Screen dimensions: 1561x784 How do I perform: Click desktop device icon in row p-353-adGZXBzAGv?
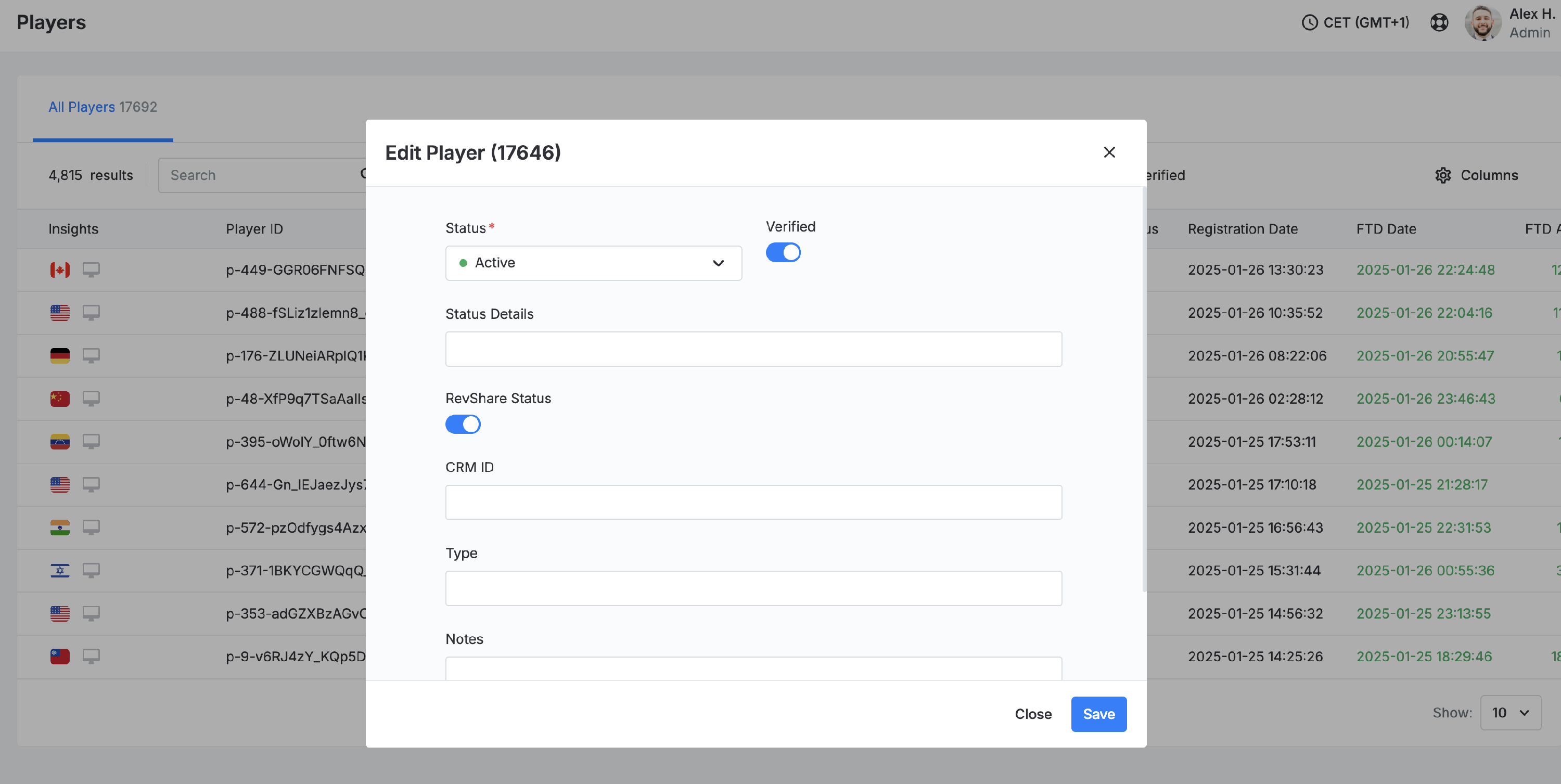91,614
